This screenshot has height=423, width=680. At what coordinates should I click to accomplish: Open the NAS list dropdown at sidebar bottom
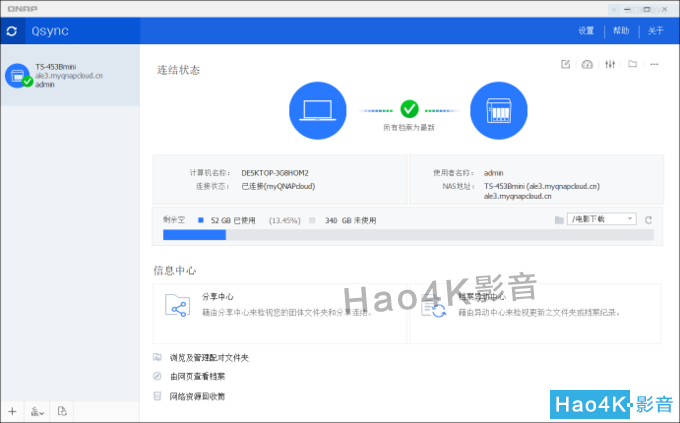(37, 411)
